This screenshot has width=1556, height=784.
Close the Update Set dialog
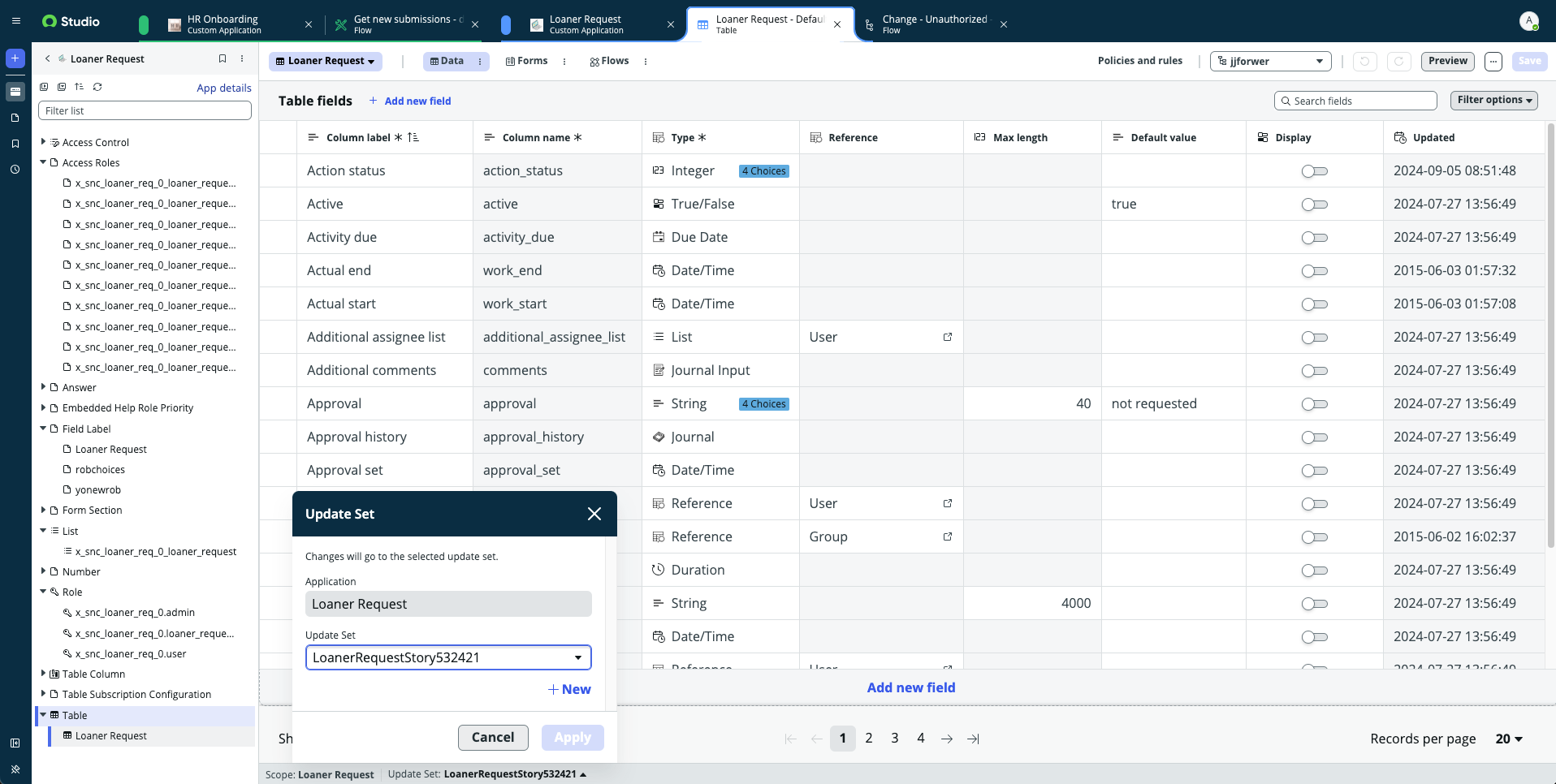coord(594,514)
